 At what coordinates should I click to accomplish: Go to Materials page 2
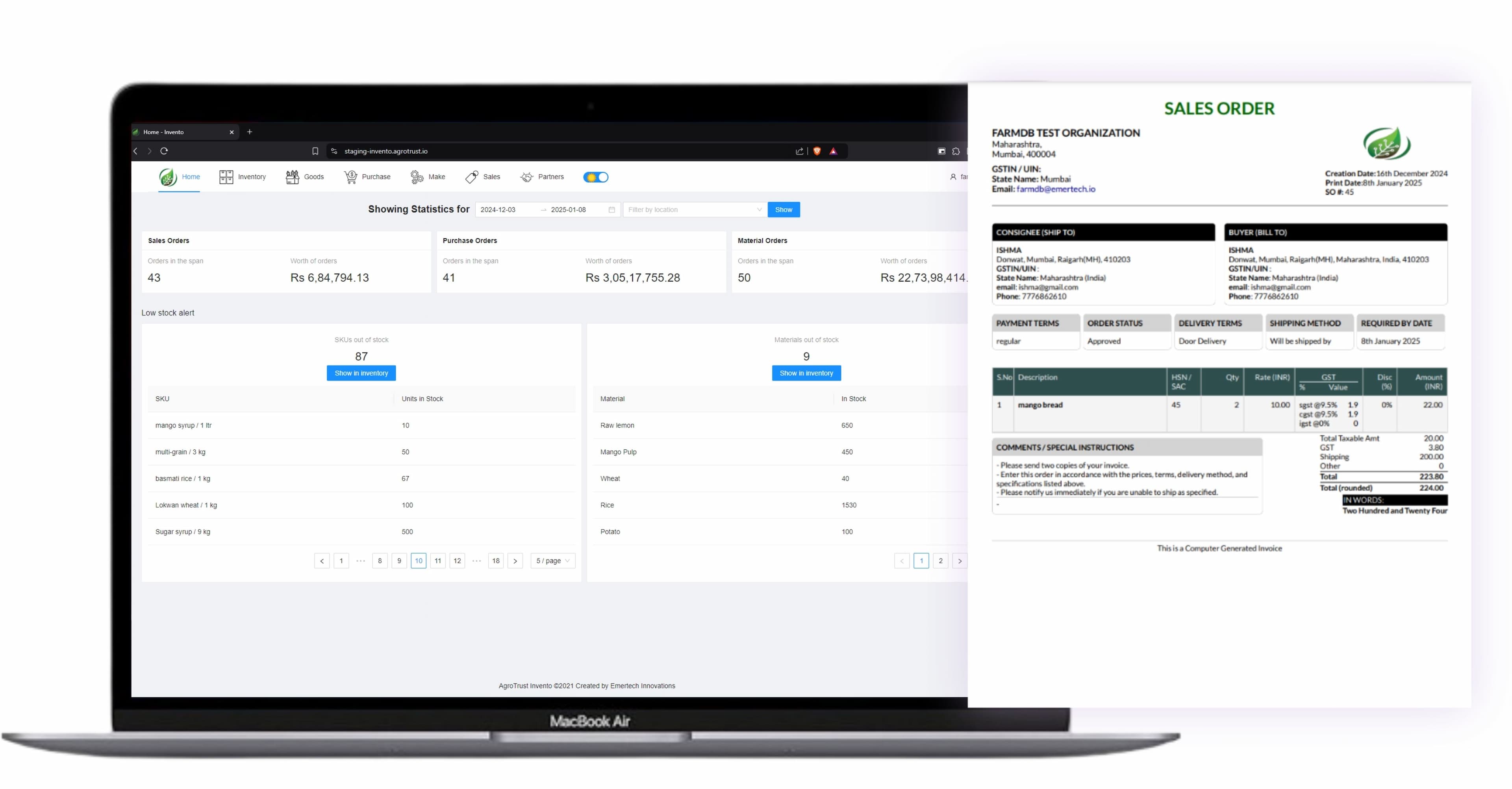click(x=940, y=561)
